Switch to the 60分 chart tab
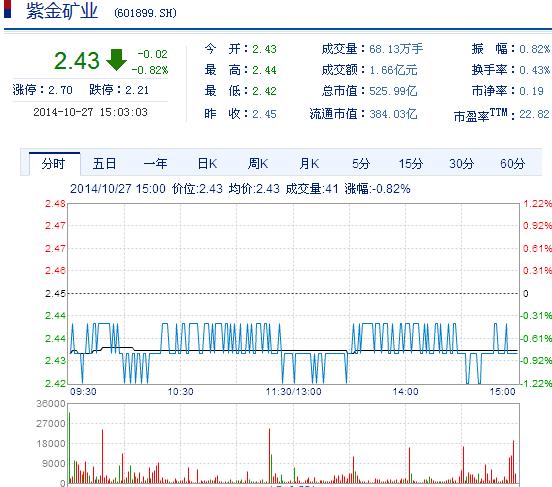This screenshot has height=487, width=552. (x=513, y=164)
